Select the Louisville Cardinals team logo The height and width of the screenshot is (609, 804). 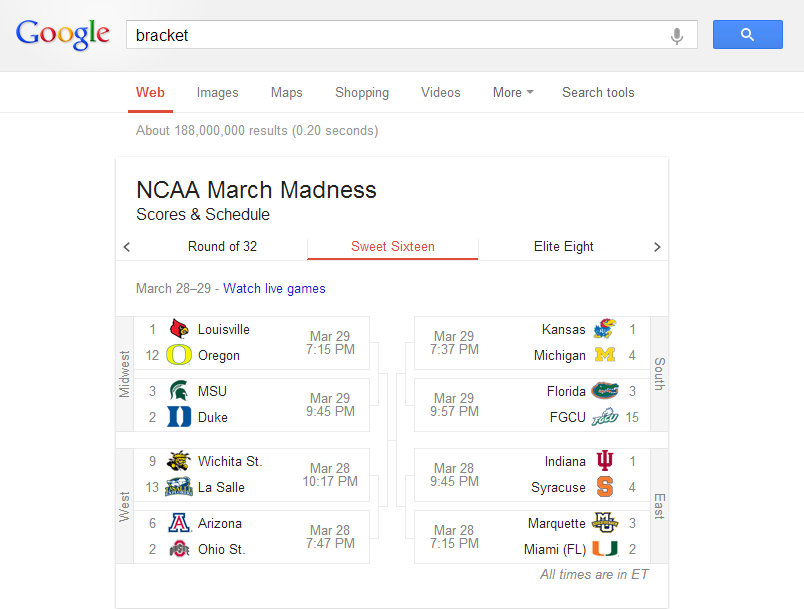coord(179,329)
